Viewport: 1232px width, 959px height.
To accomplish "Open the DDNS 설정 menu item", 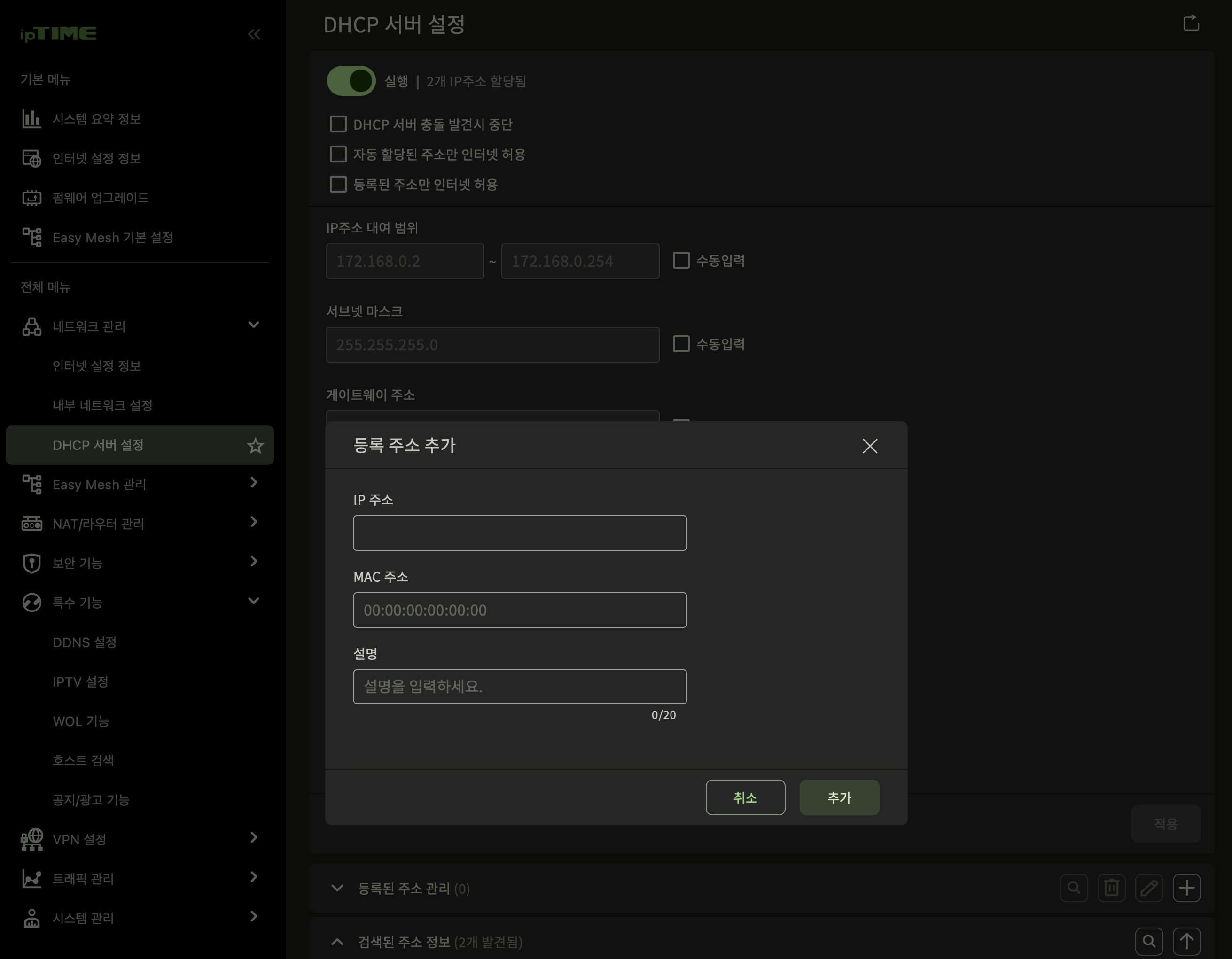I will click(x=85, y=642).
